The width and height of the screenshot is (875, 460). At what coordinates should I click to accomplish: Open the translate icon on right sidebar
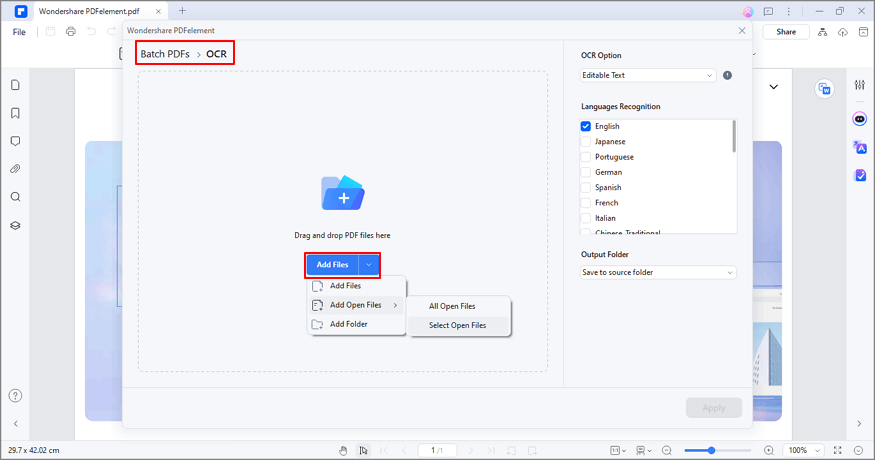coord(860,147)
